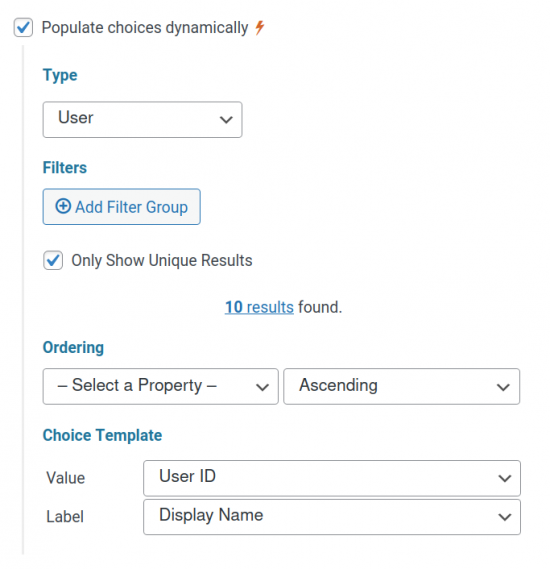Viewport: 550px width, 569px height.
Task: Click the Populate choices dynamically label text
Action: [x=145, y=28]
